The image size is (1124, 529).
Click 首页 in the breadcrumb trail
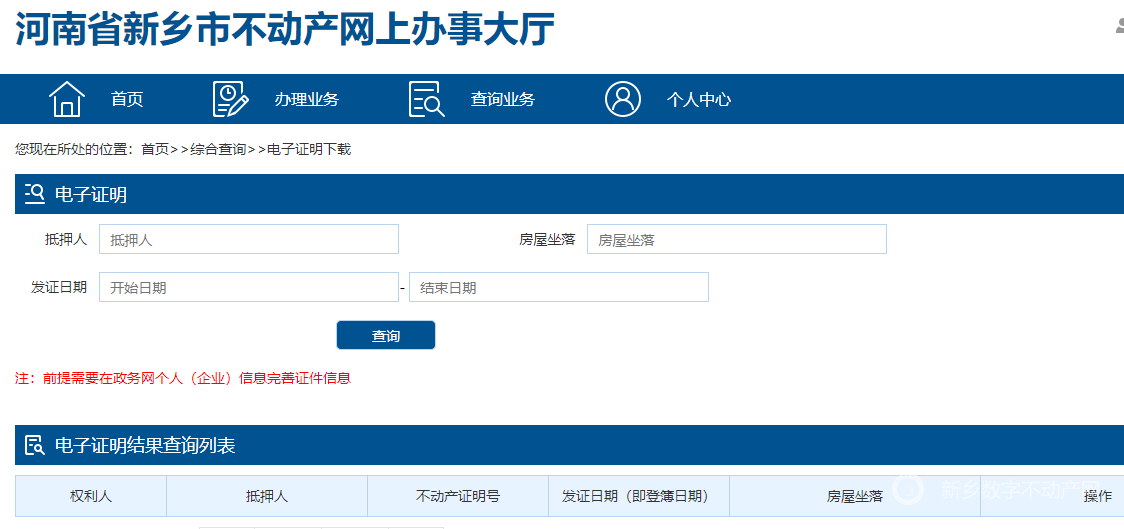click(x=155, y=150)
